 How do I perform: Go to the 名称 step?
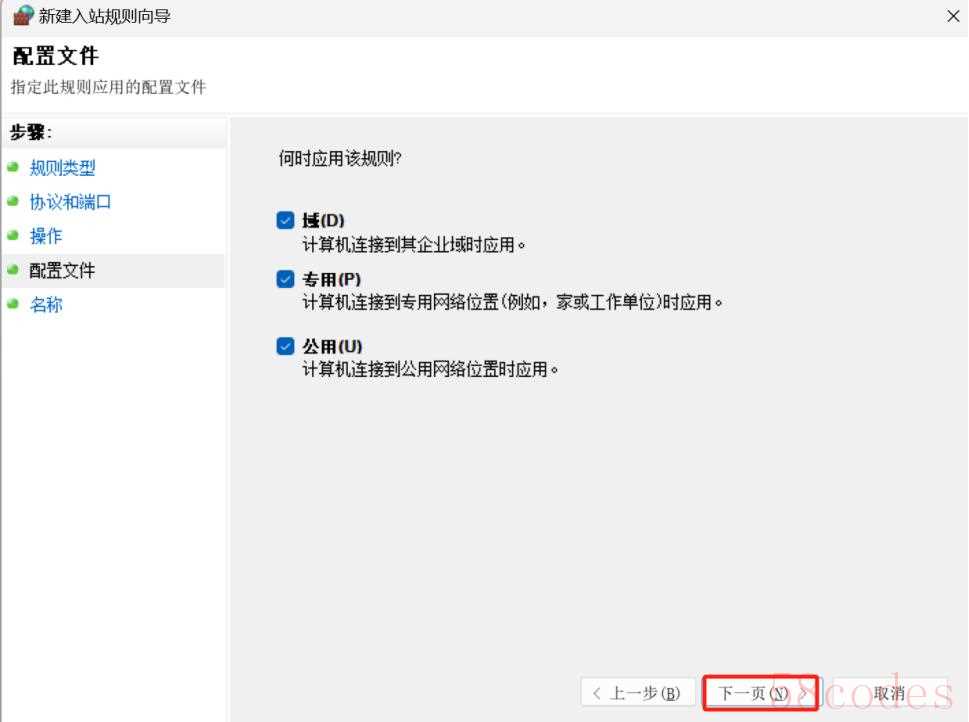click(46, 304)
